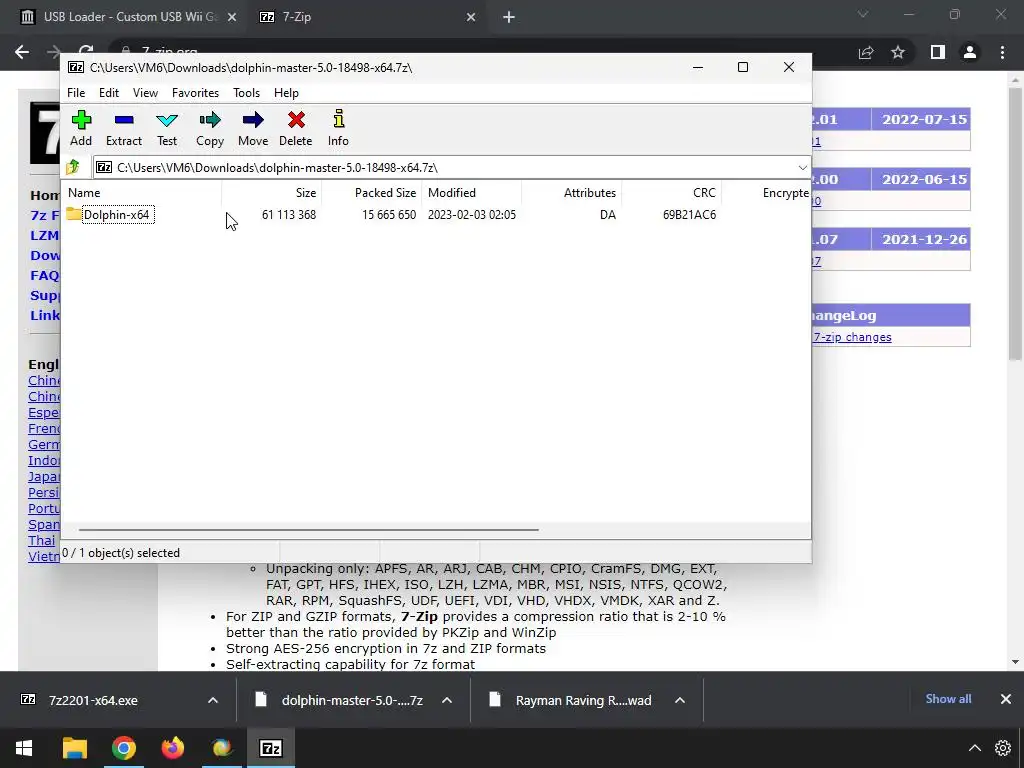Screen dimensions: 1024x768
Task: Select the Move toolbar icon
Action: (253, 128)
